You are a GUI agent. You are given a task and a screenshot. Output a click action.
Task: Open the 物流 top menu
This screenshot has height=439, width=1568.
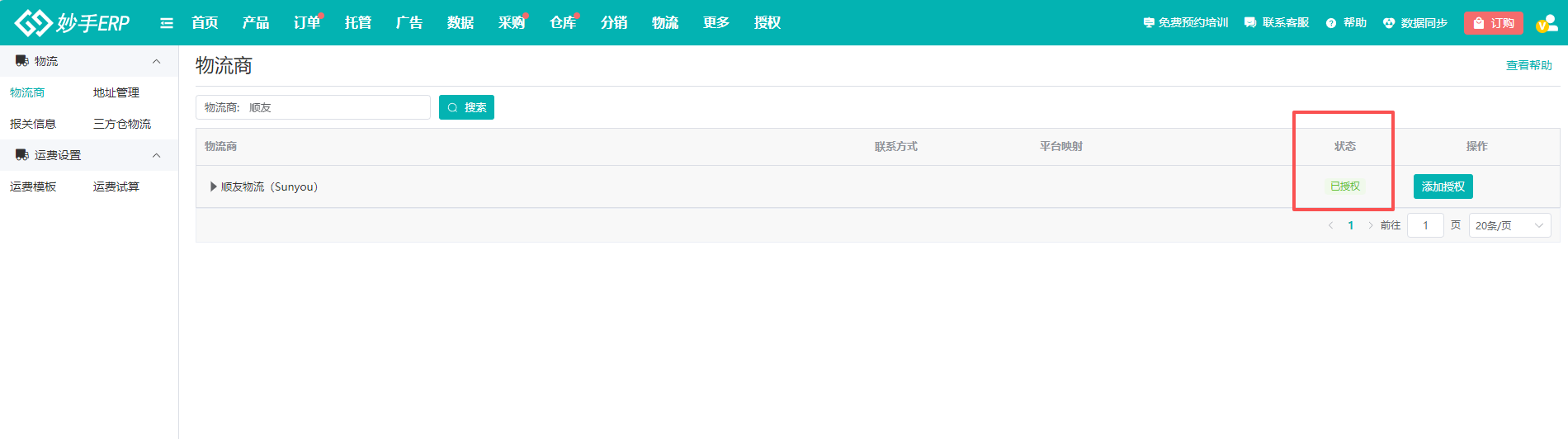(665, 23)
